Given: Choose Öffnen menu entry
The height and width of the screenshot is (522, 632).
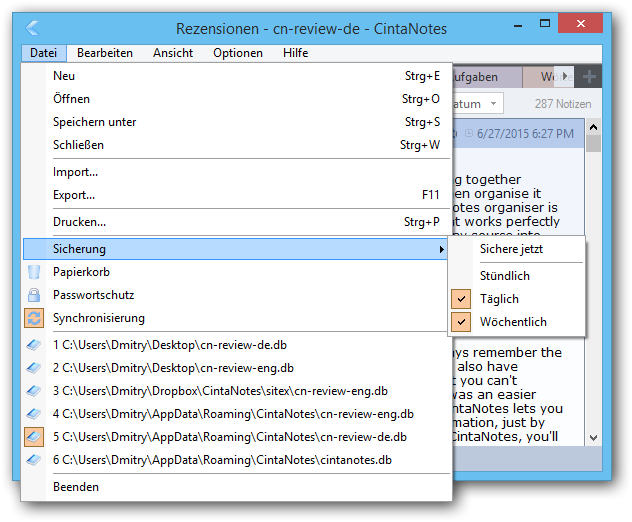Looking at the screenshot, I should [236, 99].
